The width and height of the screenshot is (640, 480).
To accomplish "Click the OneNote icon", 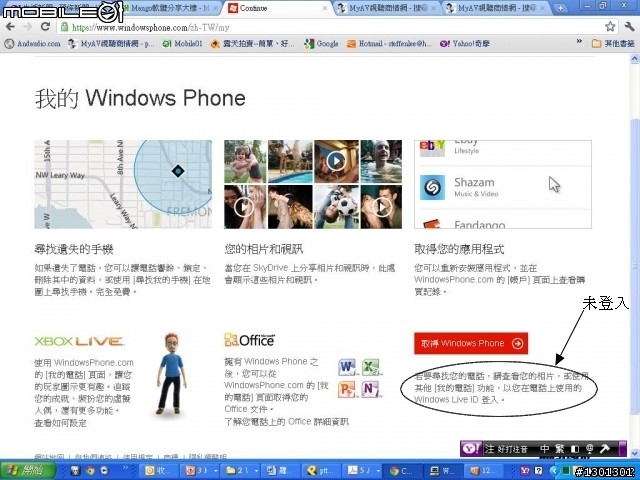I will pos(371,389).
